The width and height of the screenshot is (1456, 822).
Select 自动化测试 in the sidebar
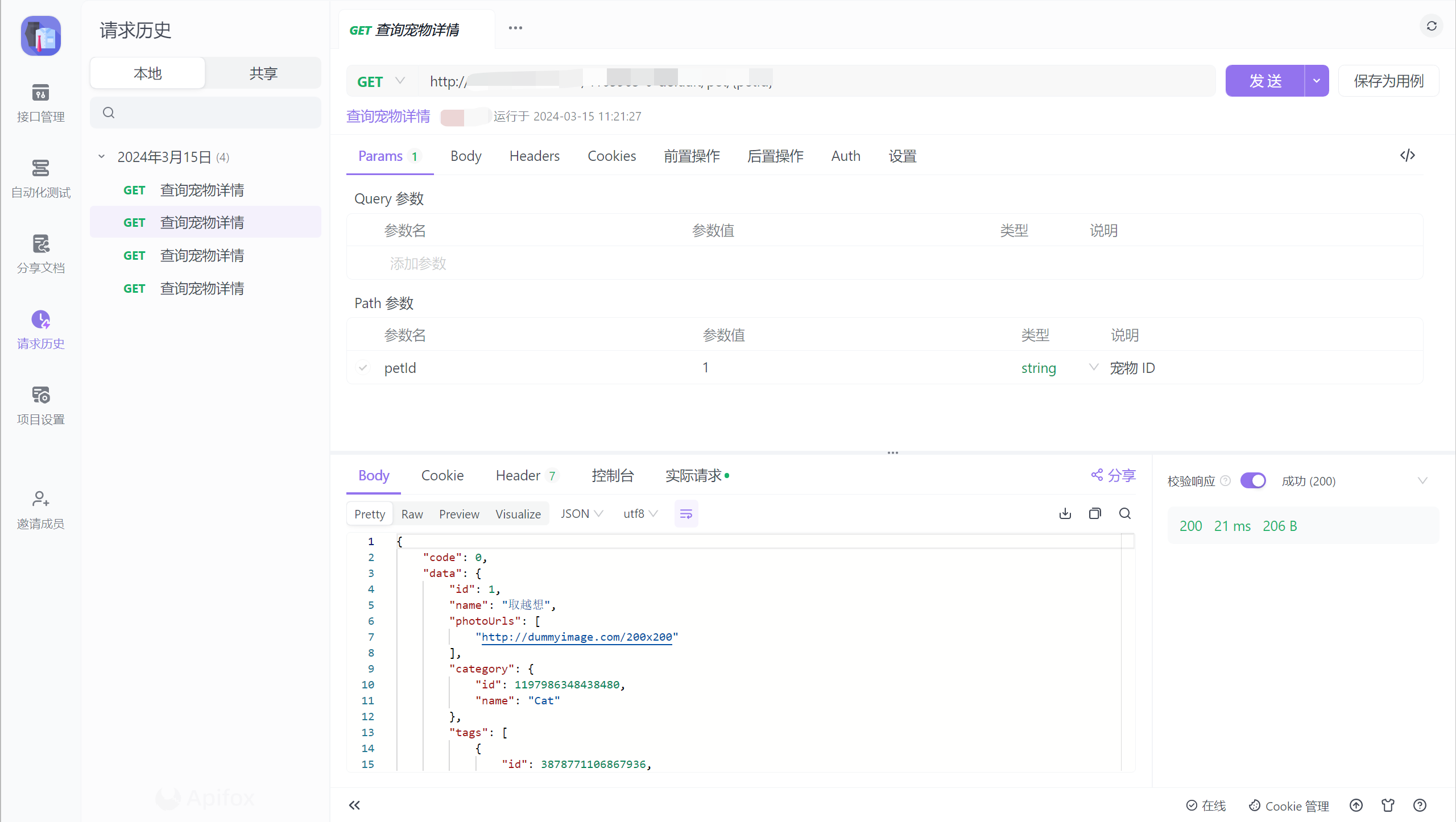click(x=40, y=178)
